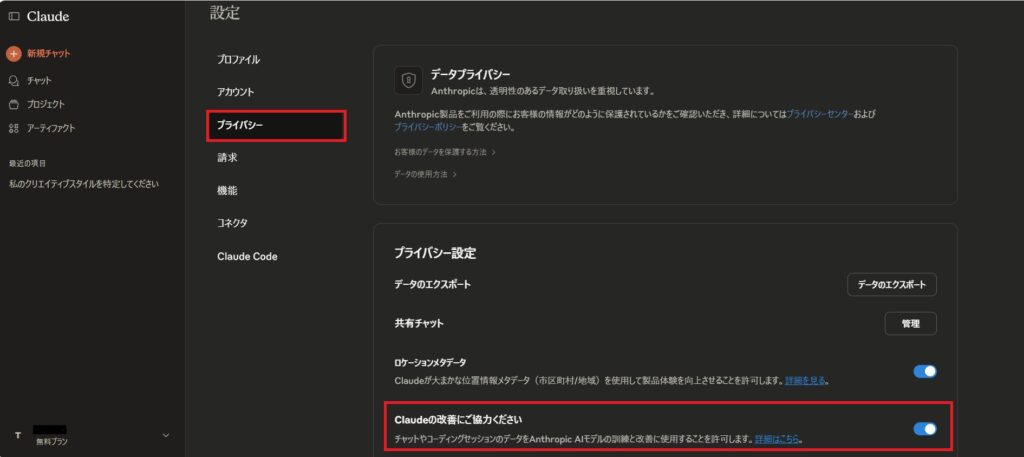Click the shield icon in データプライバシー card
Image resolution: width=1024 pixels, height=457 pixels.
[408, 80]
